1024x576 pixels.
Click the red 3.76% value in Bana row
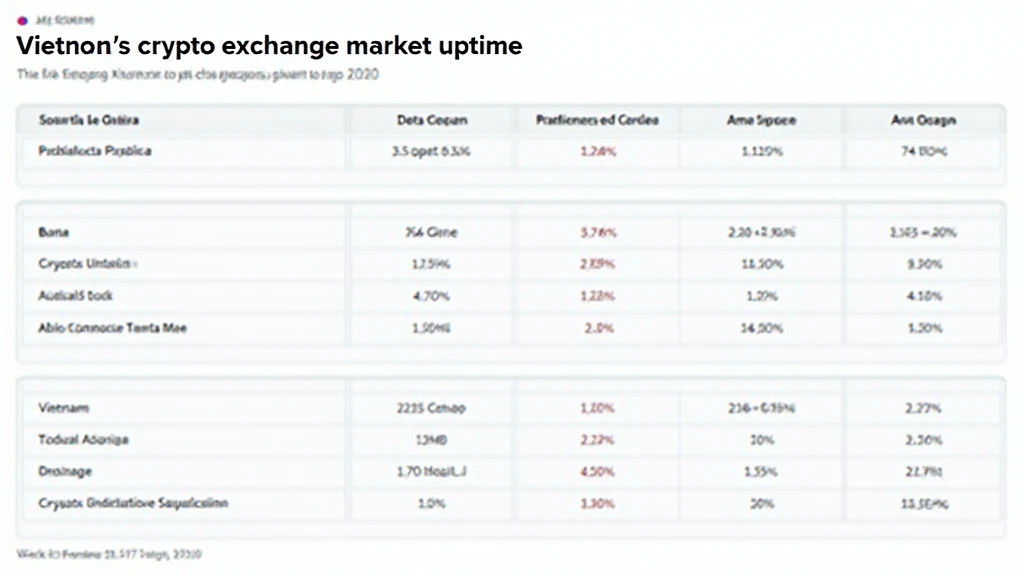click(597, 232)
